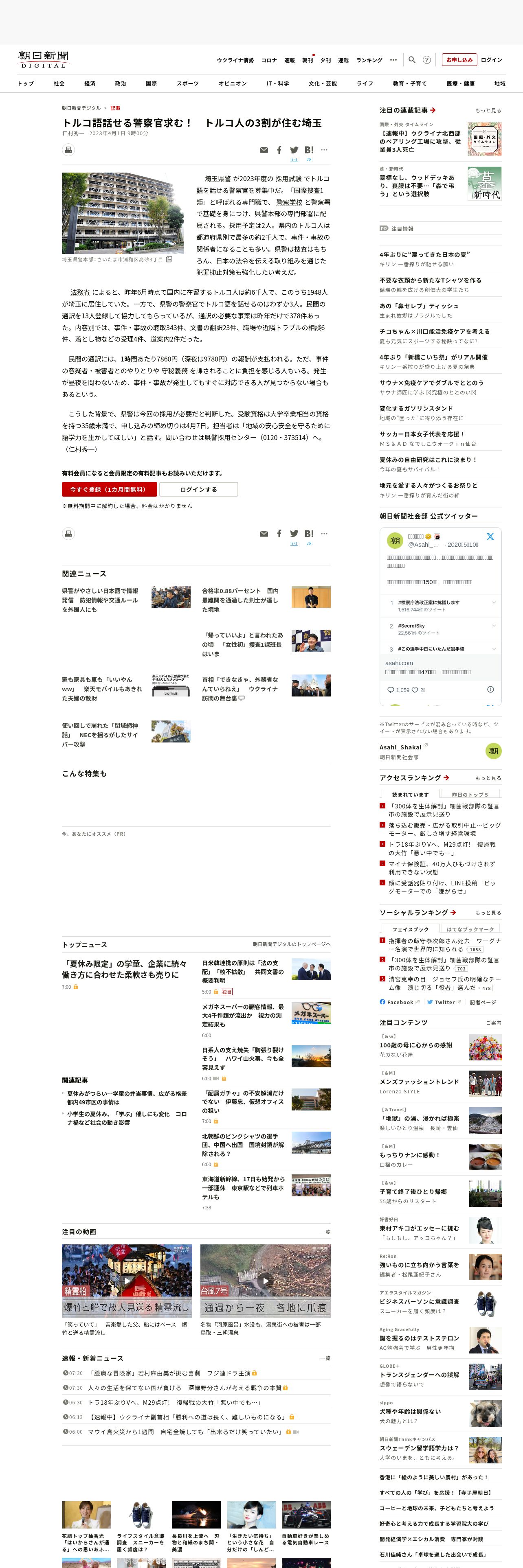Open 文化・芸能 navigation item
523x1568 pixels.
323,83
